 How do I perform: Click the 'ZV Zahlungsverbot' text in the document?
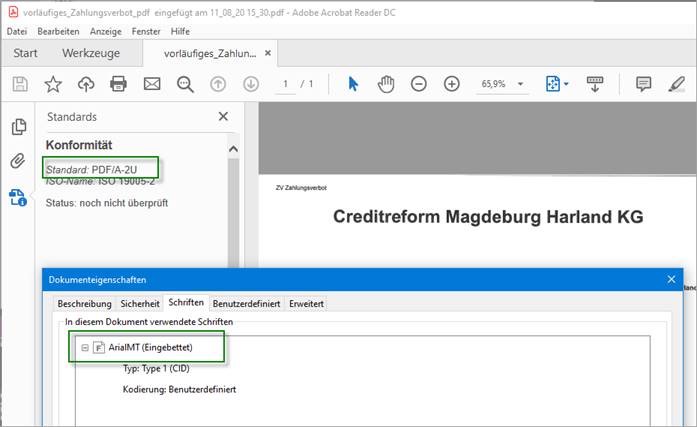pos(301,188)
